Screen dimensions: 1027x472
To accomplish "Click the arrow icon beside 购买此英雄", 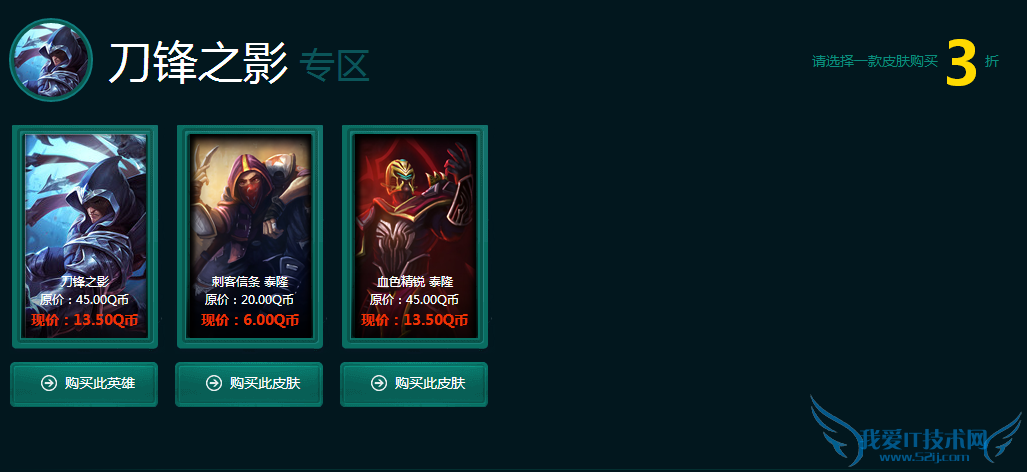I will [x=49, y=383].
